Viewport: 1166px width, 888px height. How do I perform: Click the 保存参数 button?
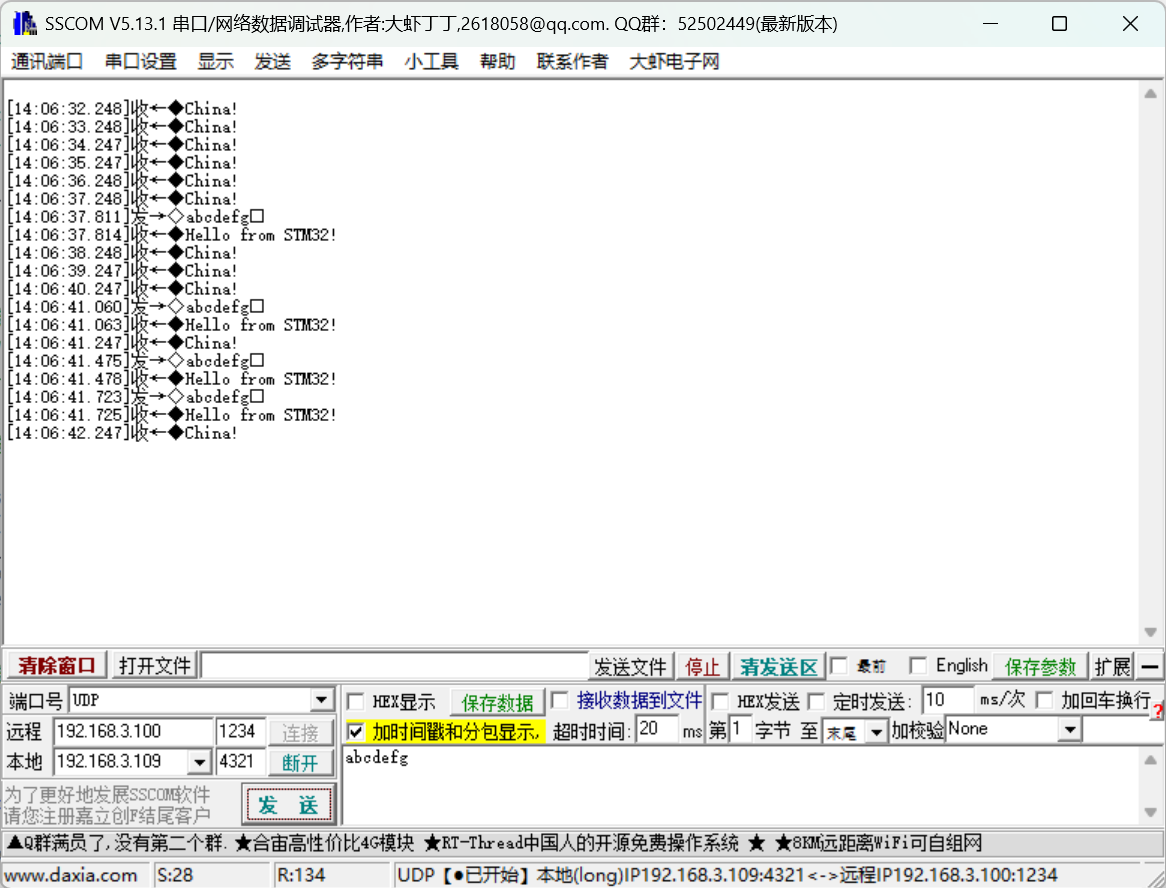tap(1040, 667)
